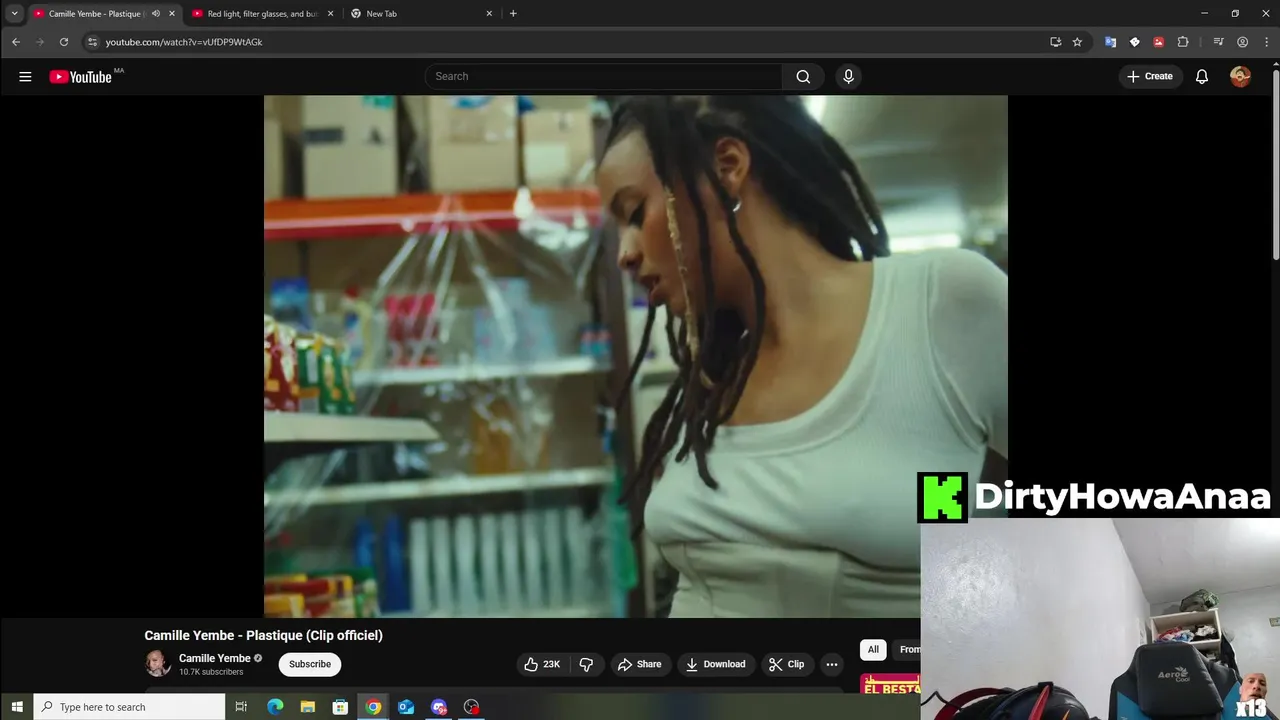
Task: Open the black tag extension icon
Action: (1134, 42)
